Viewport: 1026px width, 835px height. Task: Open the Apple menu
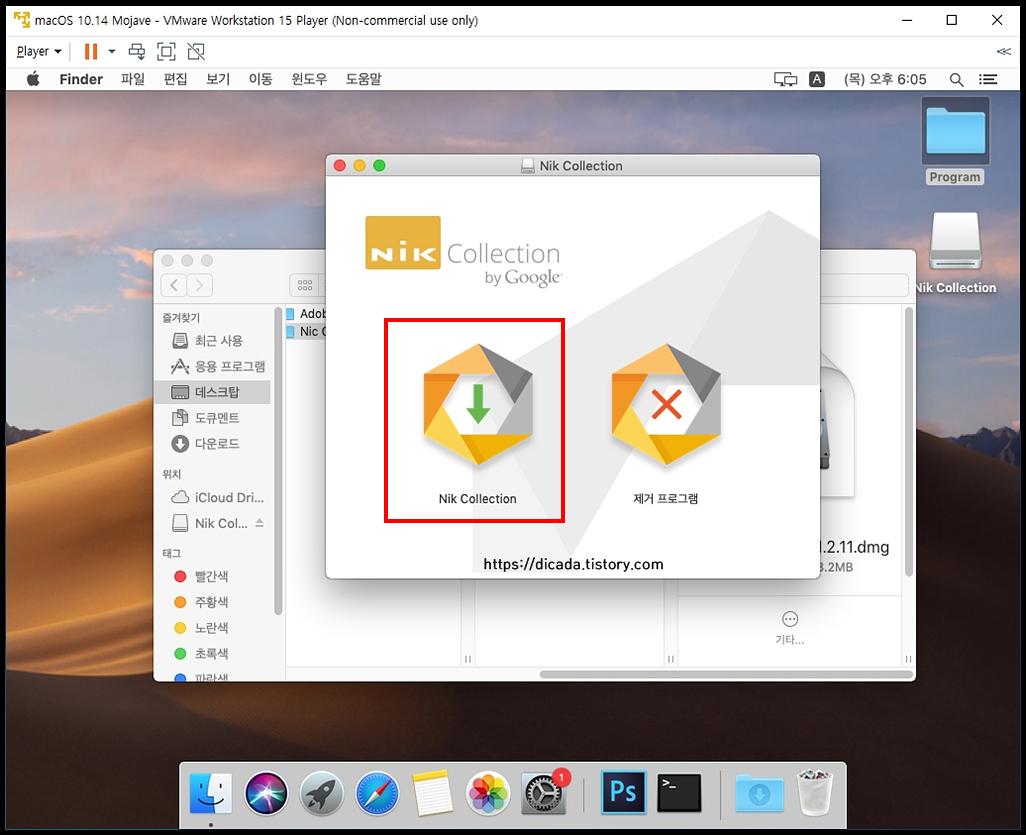point(33,79)
